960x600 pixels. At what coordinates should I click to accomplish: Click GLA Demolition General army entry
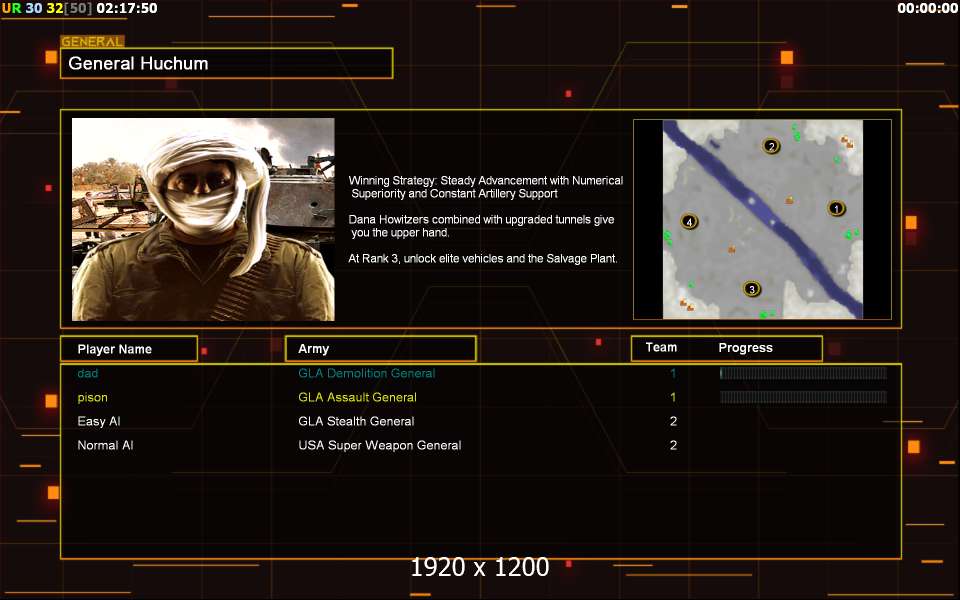pos(367,373)
